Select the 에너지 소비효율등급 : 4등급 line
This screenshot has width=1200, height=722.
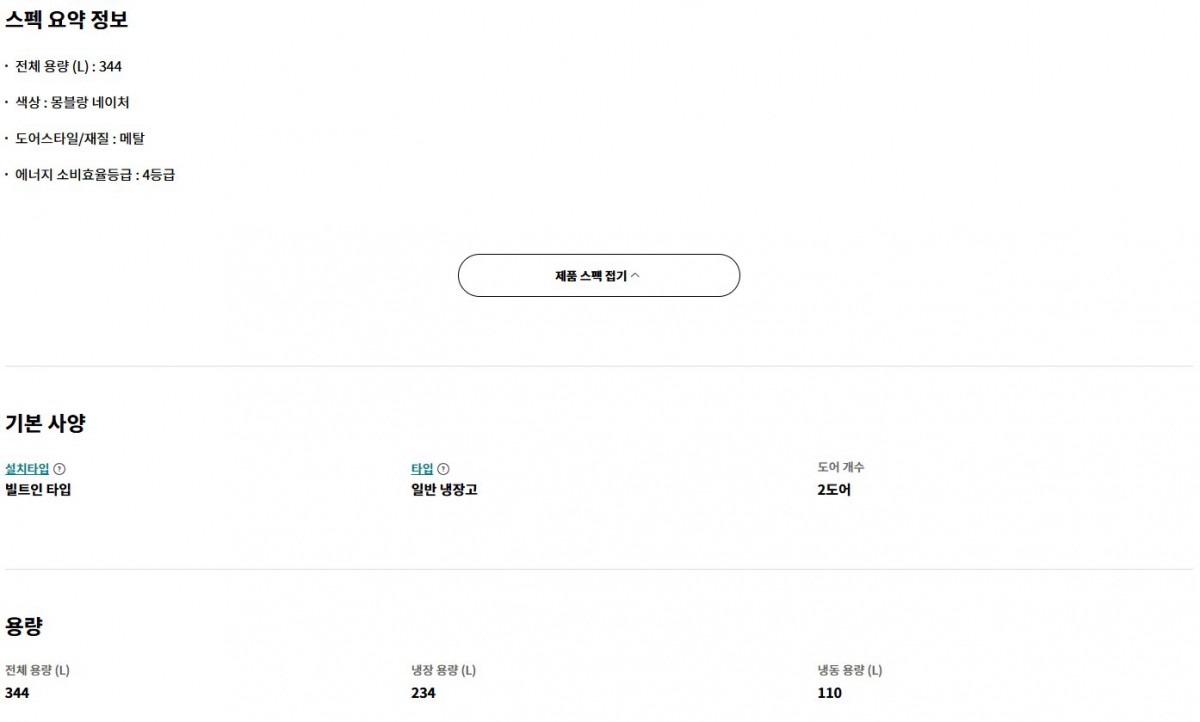(x=95, y=175)
